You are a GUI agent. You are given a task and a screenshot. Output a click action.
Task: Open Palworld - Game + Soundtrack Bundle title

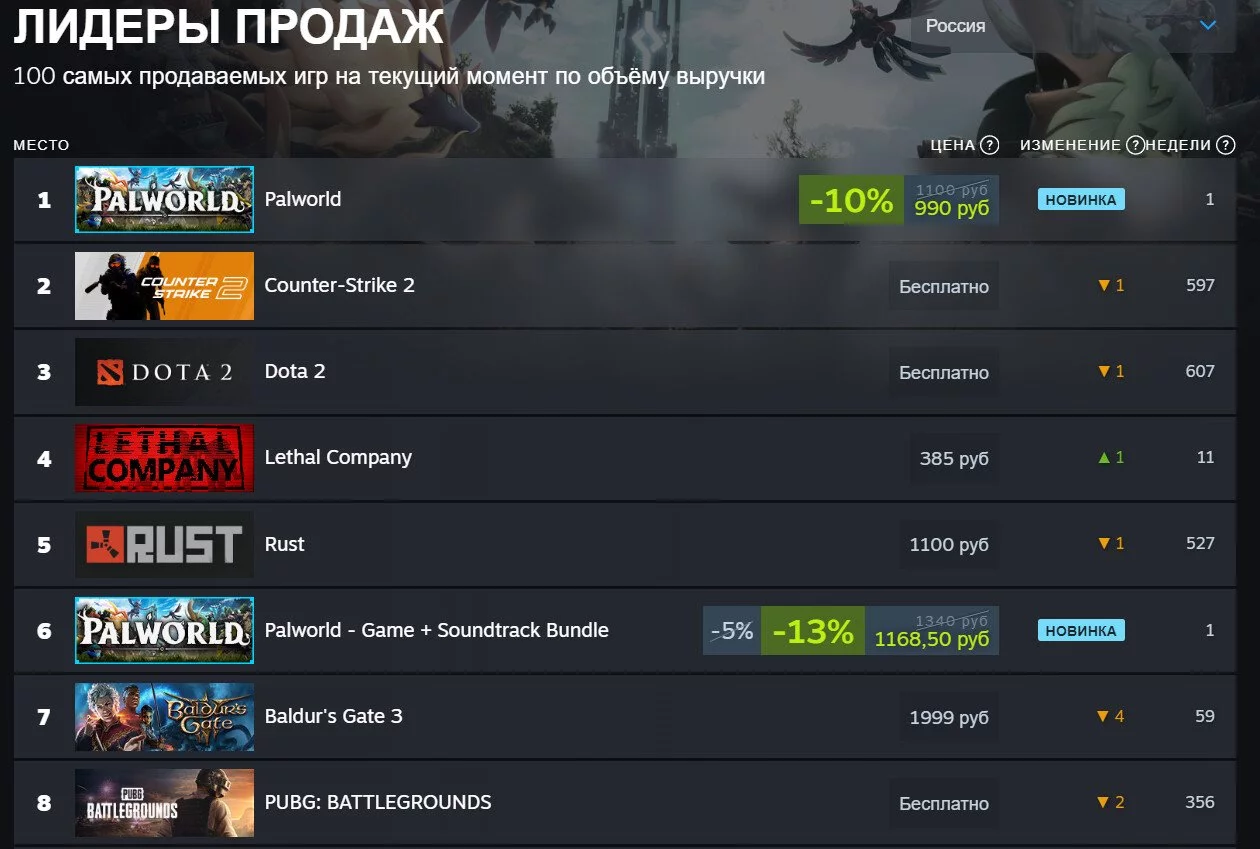tap(436, 630)
